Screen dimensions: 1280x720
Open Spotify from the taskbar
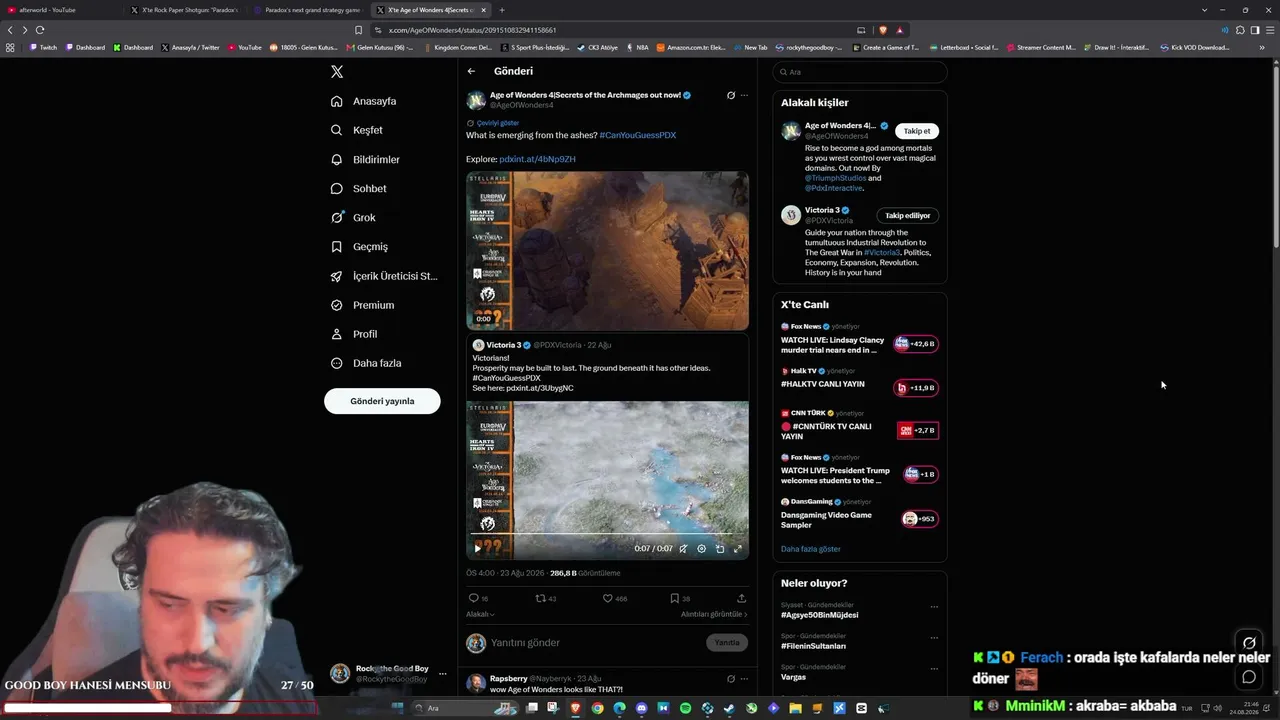coord(685,708)
